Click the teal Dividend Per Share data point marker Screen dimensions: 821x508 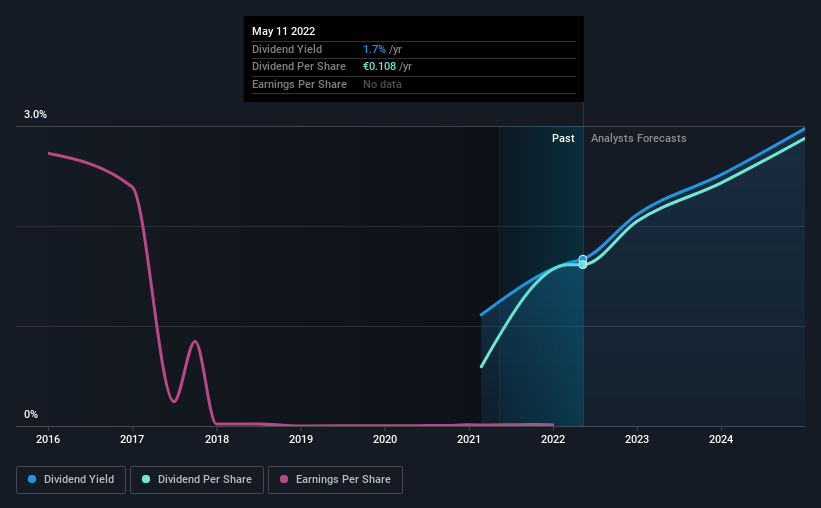[x=583, y=265]
